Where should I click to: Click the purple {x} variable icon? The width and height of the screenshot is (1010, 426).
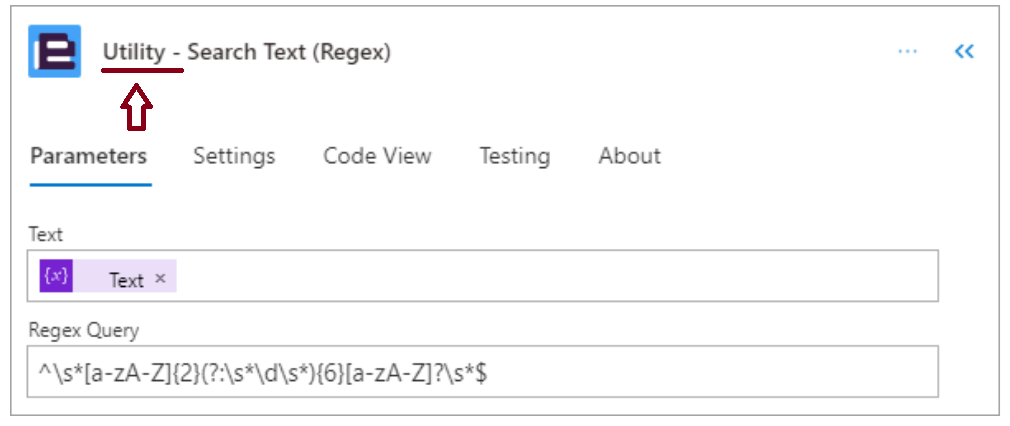(x=56, y=276)
